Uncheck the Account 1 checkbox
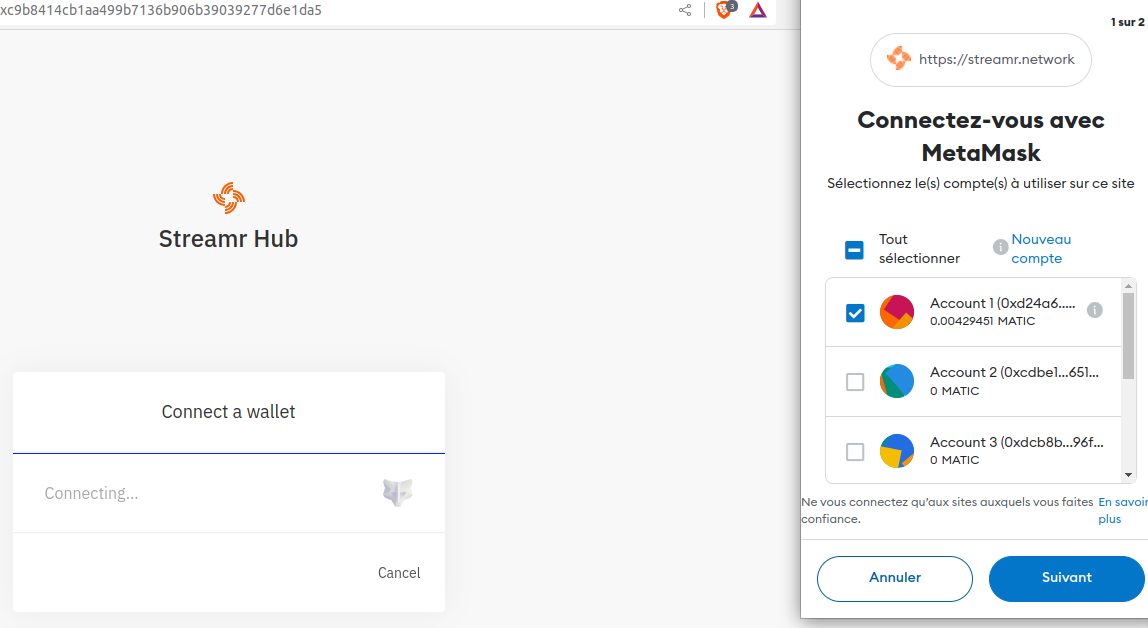 point(855,313)
